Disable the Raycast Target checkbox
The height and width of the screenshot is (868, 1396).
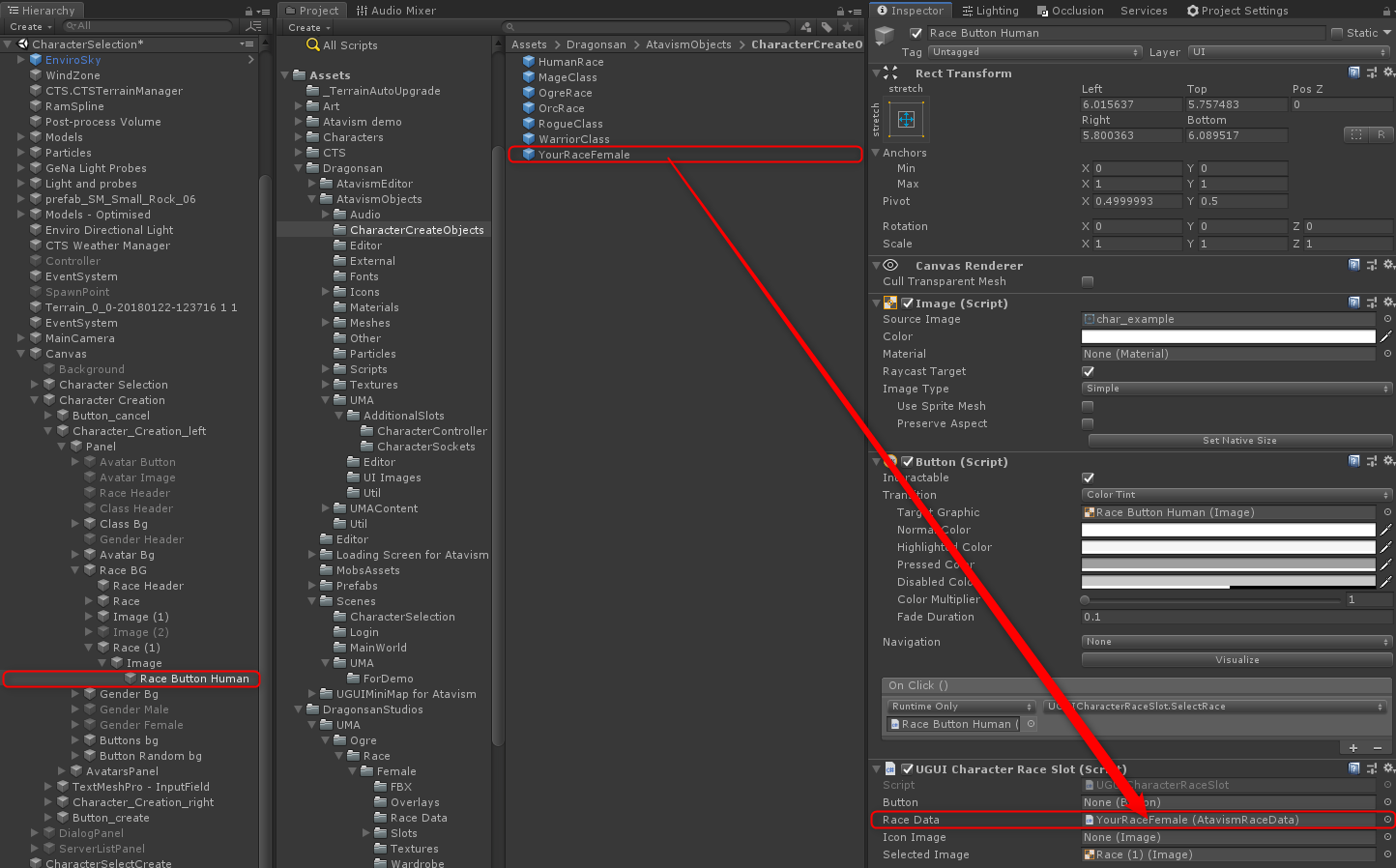1088,371
